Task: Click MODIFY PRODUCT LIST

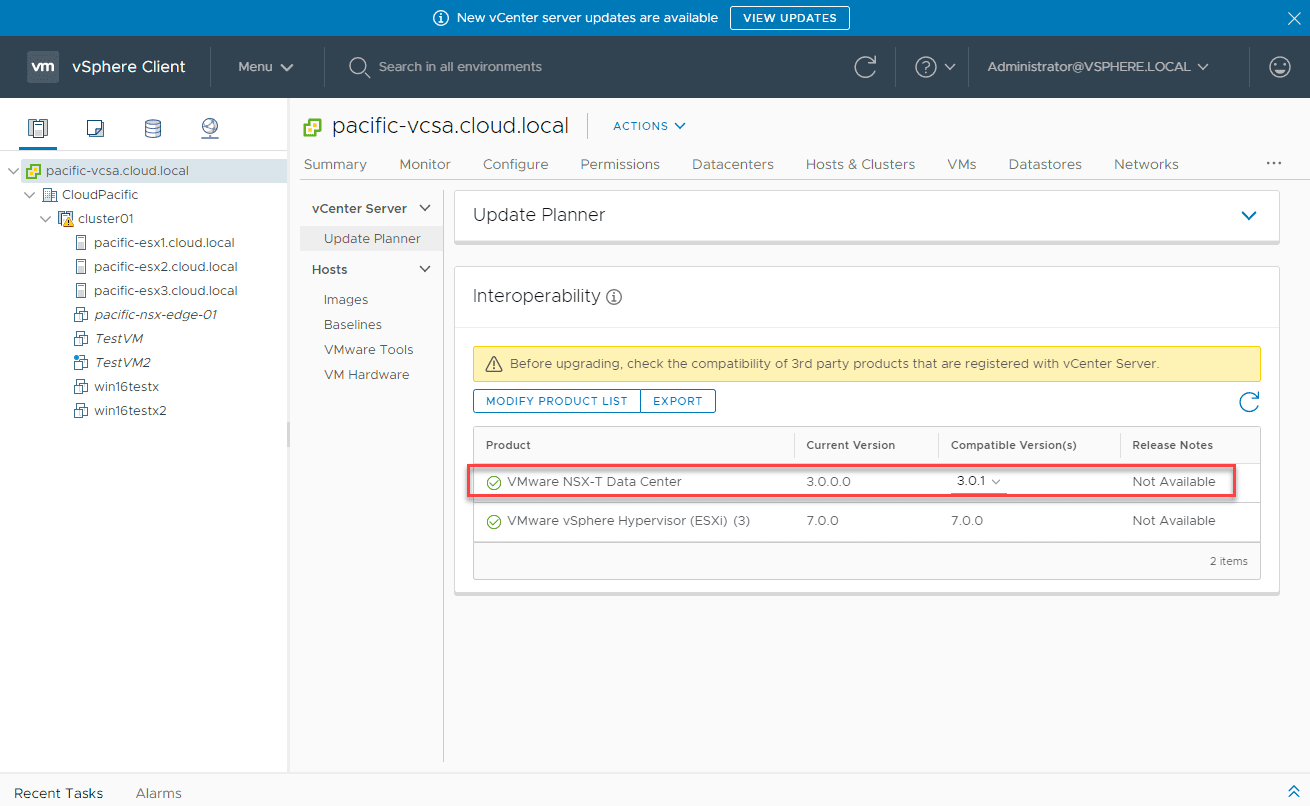Action: [x=555, y=400]
